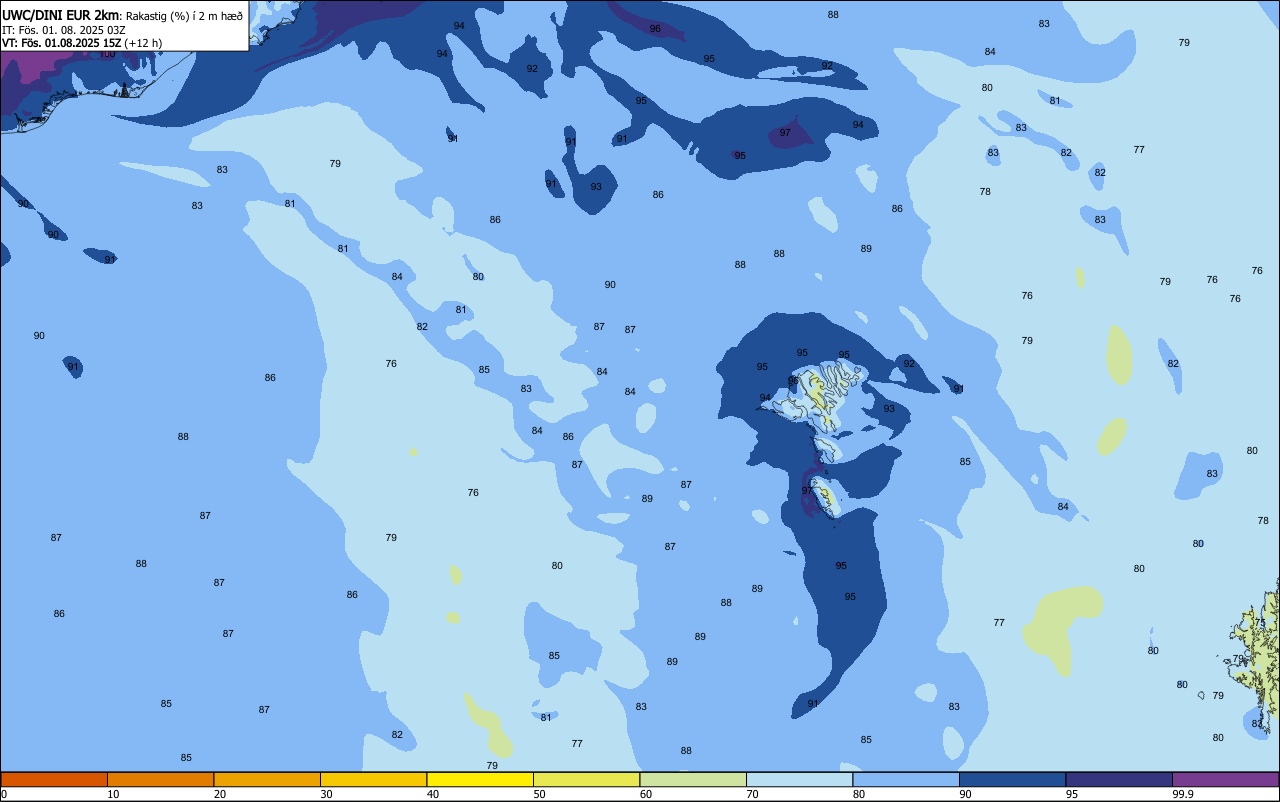Click the golden 30–40 legend swatch

(373, 779)
